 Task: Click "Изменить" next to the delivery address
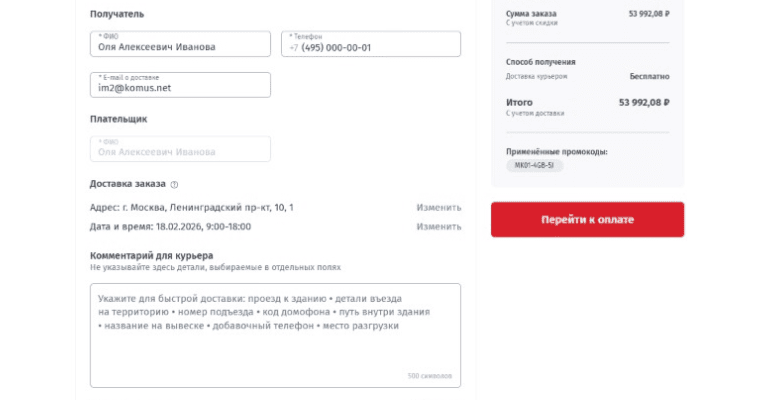pos(439,207)
